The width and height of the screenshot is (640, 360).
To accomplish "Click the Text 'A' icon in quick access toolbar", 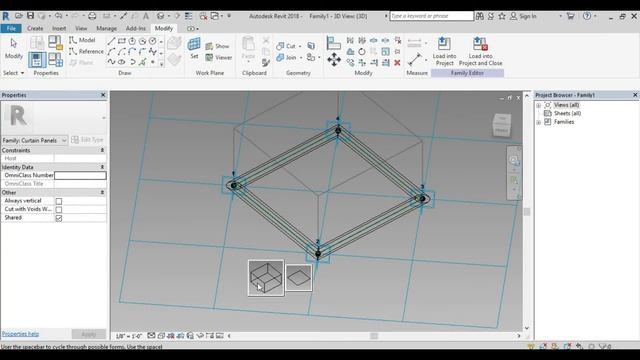I will (x=146, y=16).
